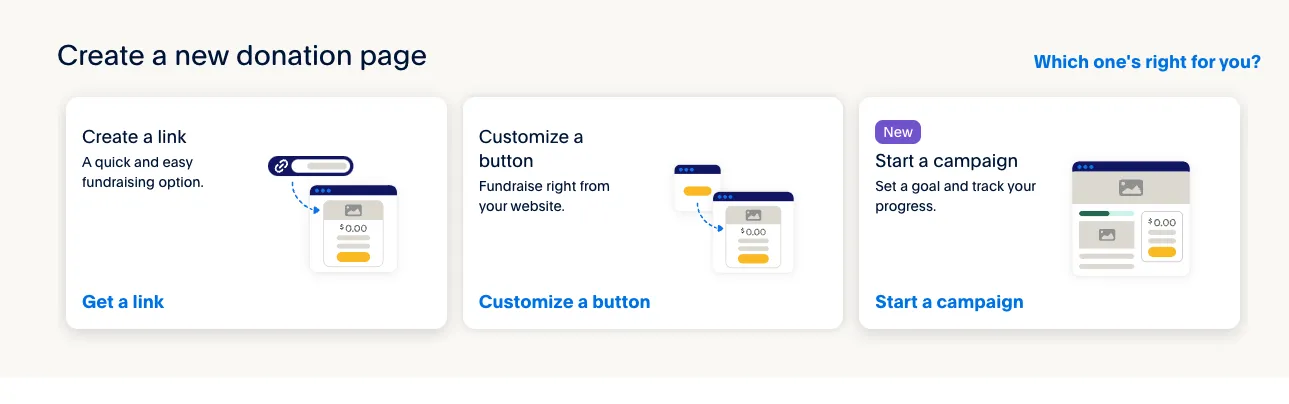This screenshot has width=1289, height=404.
Task: Click the chain link icon in illustration
Action: pyautogui.click(x=281, y=166)
